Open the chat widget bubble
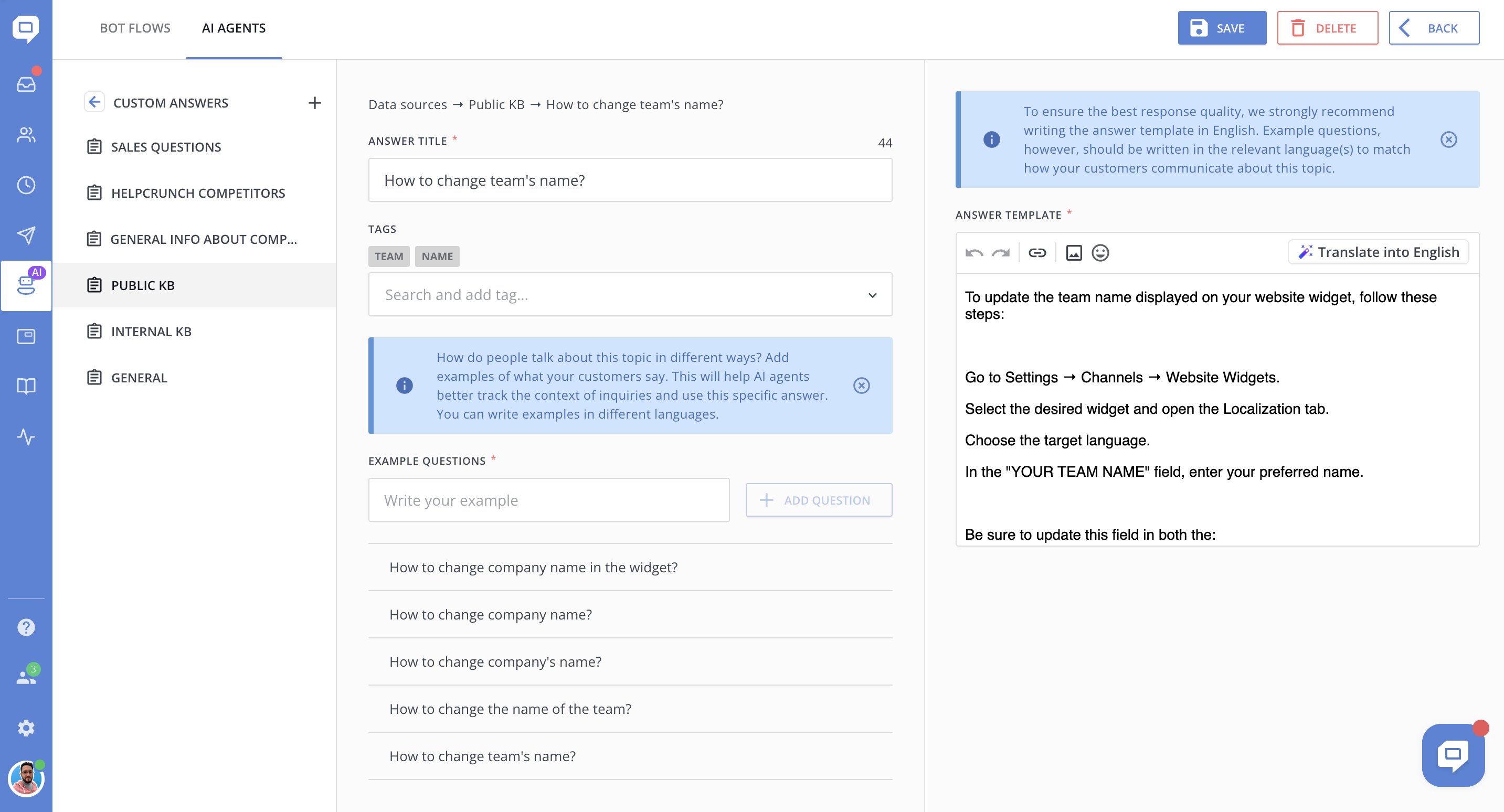This screenshot has height=812, width=1504. pyautogui.click(x=1453, y=755)
